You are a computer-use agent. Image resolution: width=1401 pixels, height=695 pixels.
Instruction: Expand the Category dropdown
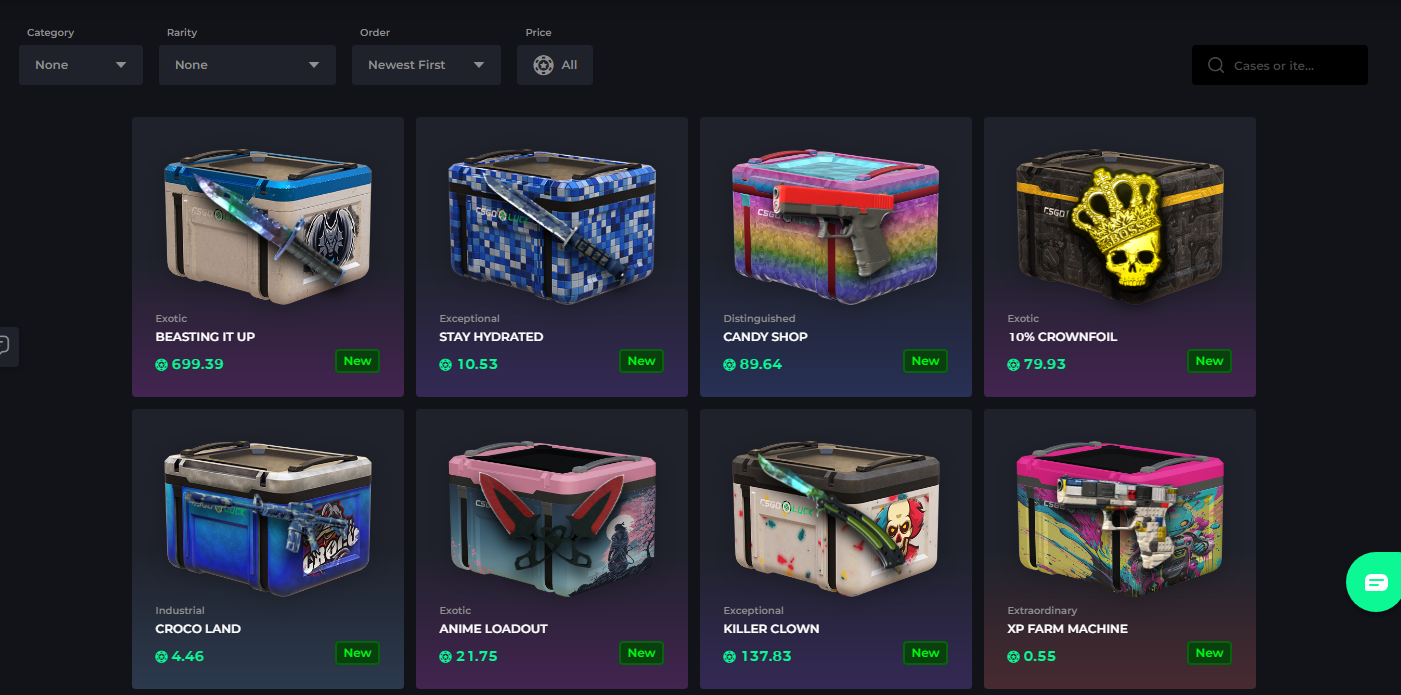81,65
